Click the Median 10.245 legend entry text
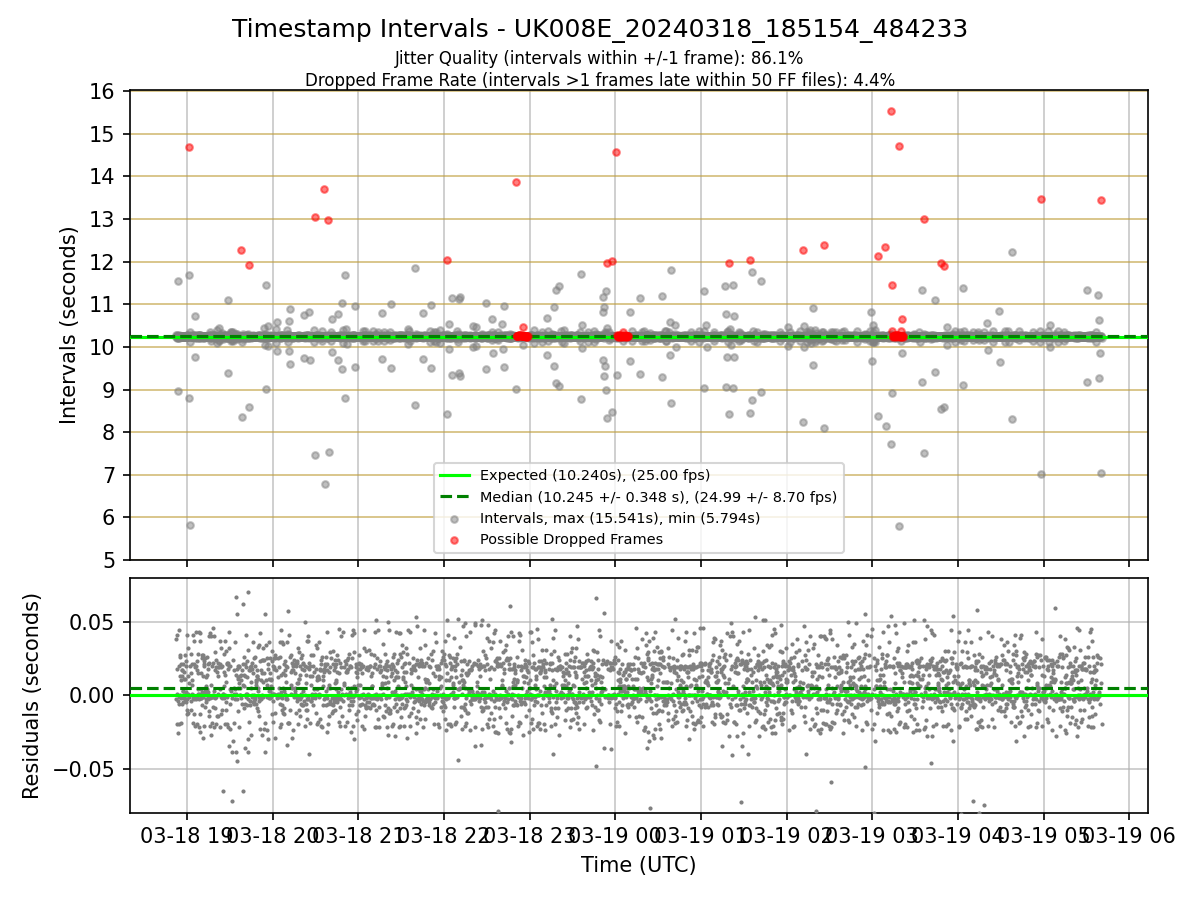This screenshot has width=1200, height=900. tap(658, 496)
